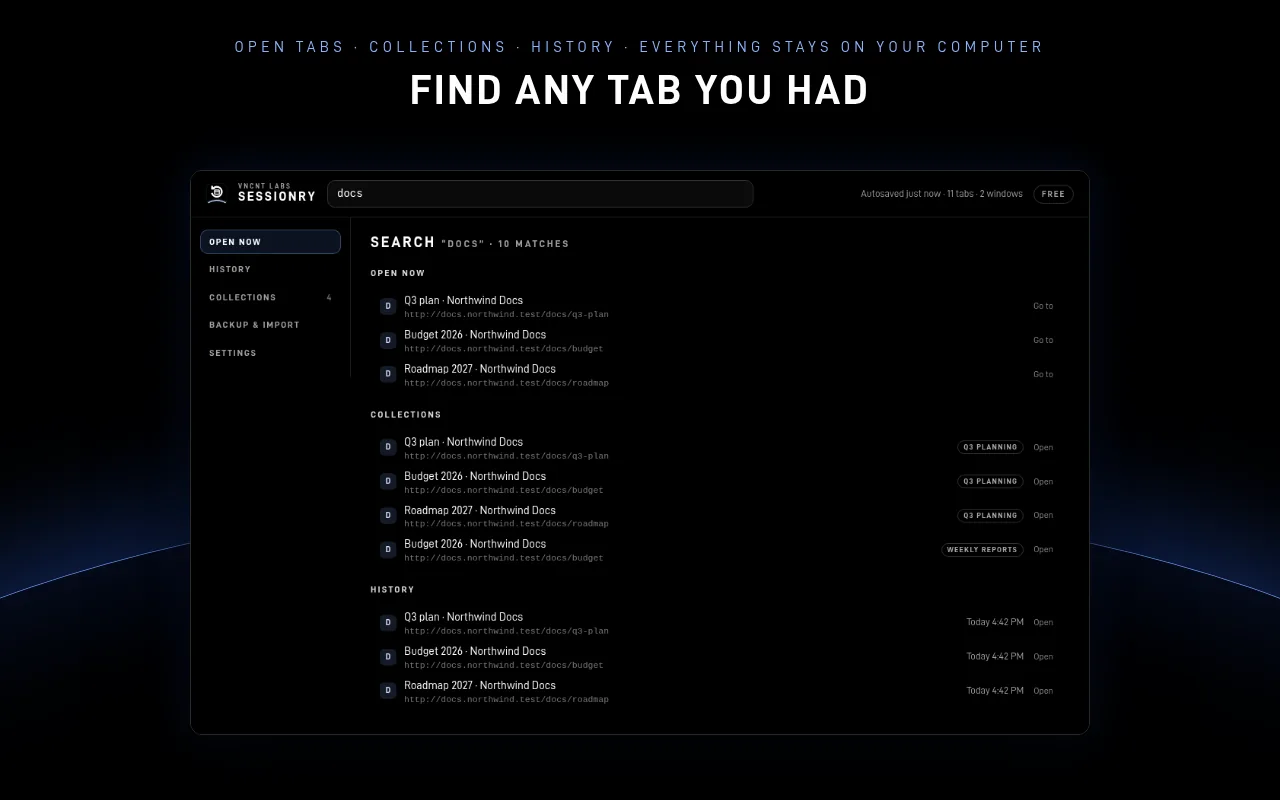Click the favicon of Roadmap 2027 under Collections
Viewport: 1280px width, 800px height.
[x=388, y=515]
